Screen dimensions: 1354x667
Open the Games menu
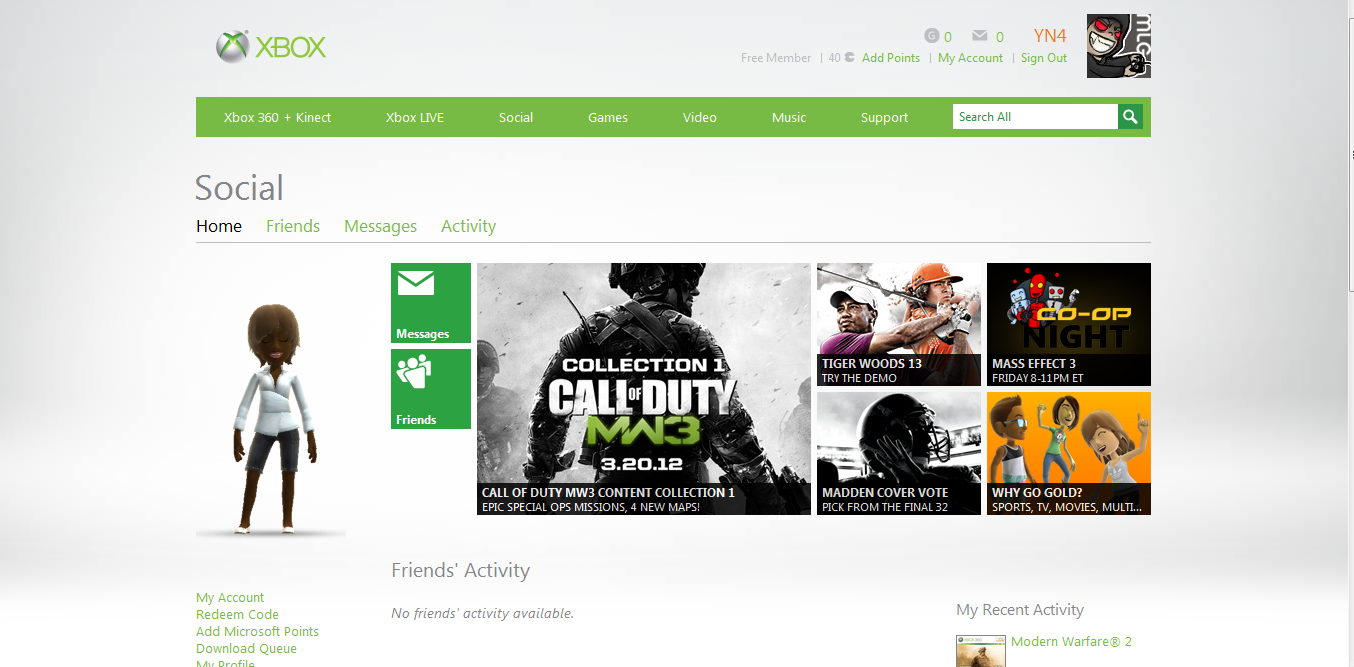(608, 117)
